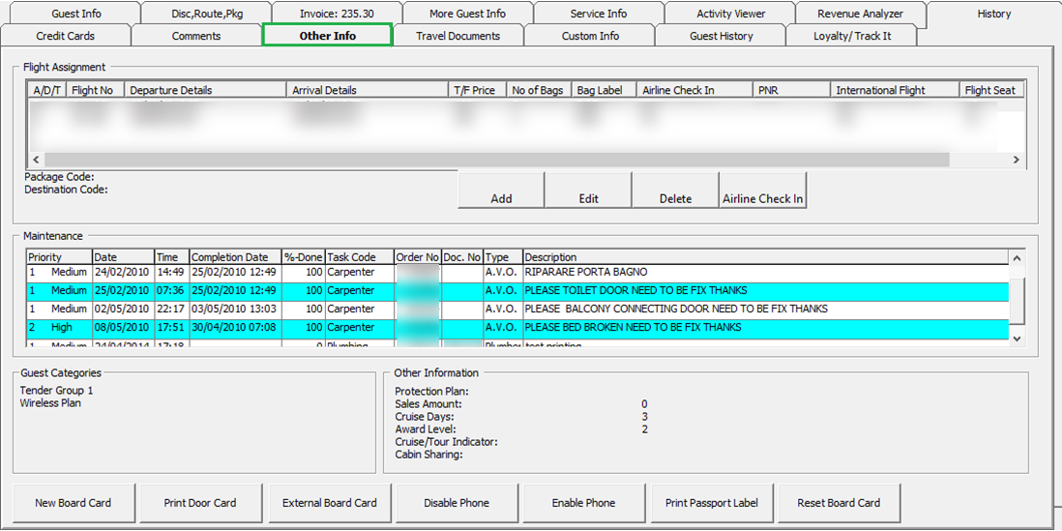Image resolution: width=1062 pixels, height=531 pixels.
Task: Click the Airline Check In button
Action: [x=763, y=190]
